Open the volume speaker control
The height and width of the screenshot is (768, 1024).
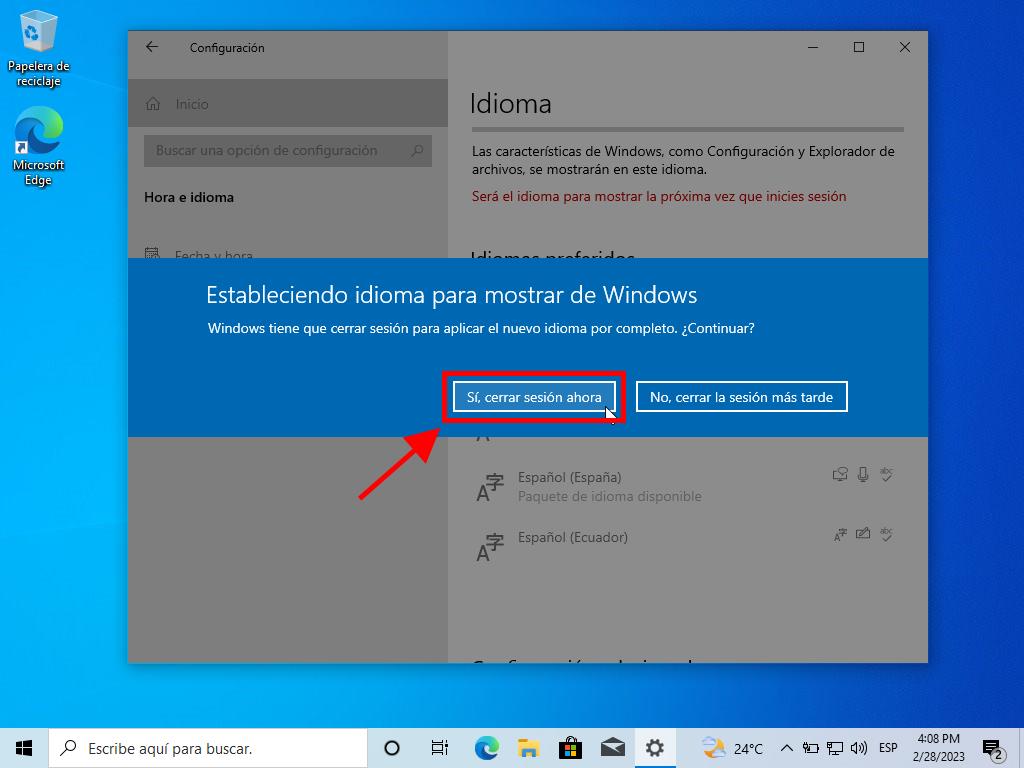click(x=858, y=748)
